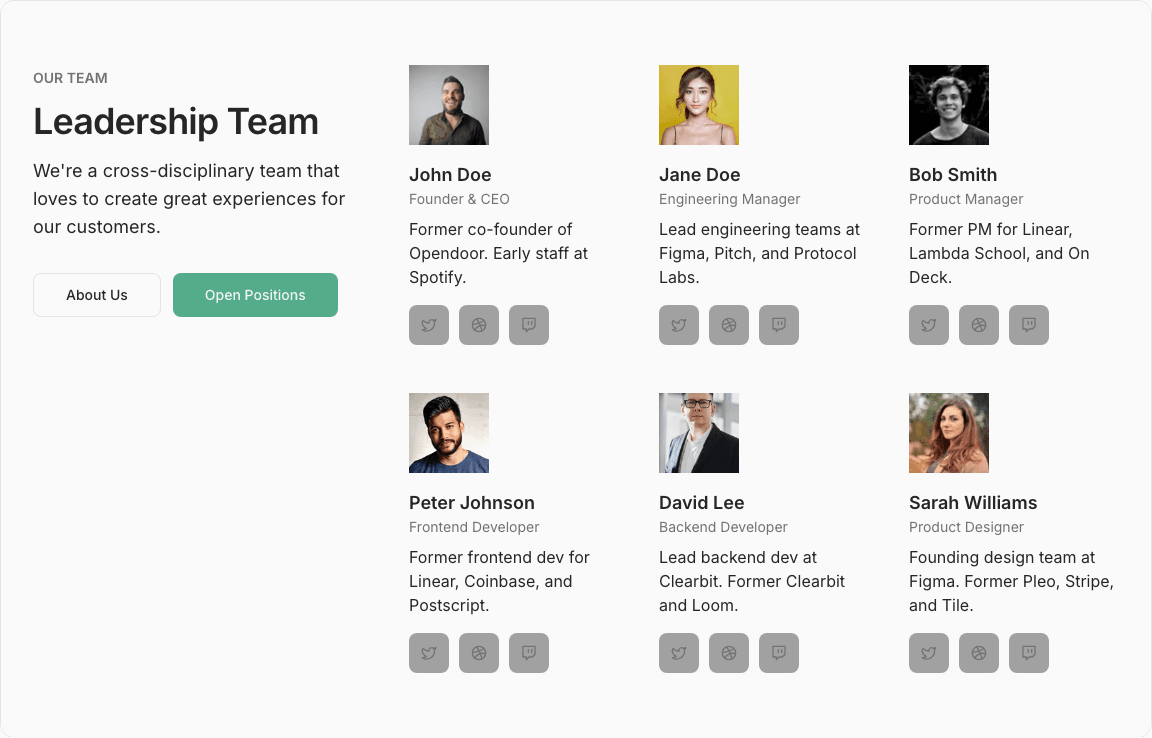Select Bob Smith's profile photo
Screen dimensions: 1152x738
(948, 104)
